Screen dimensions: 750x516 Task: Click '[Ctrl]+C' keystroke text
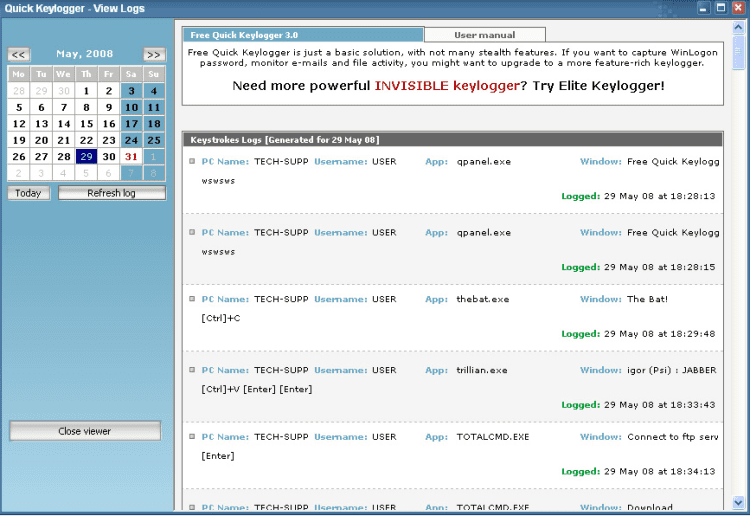[x=221, y=318]
